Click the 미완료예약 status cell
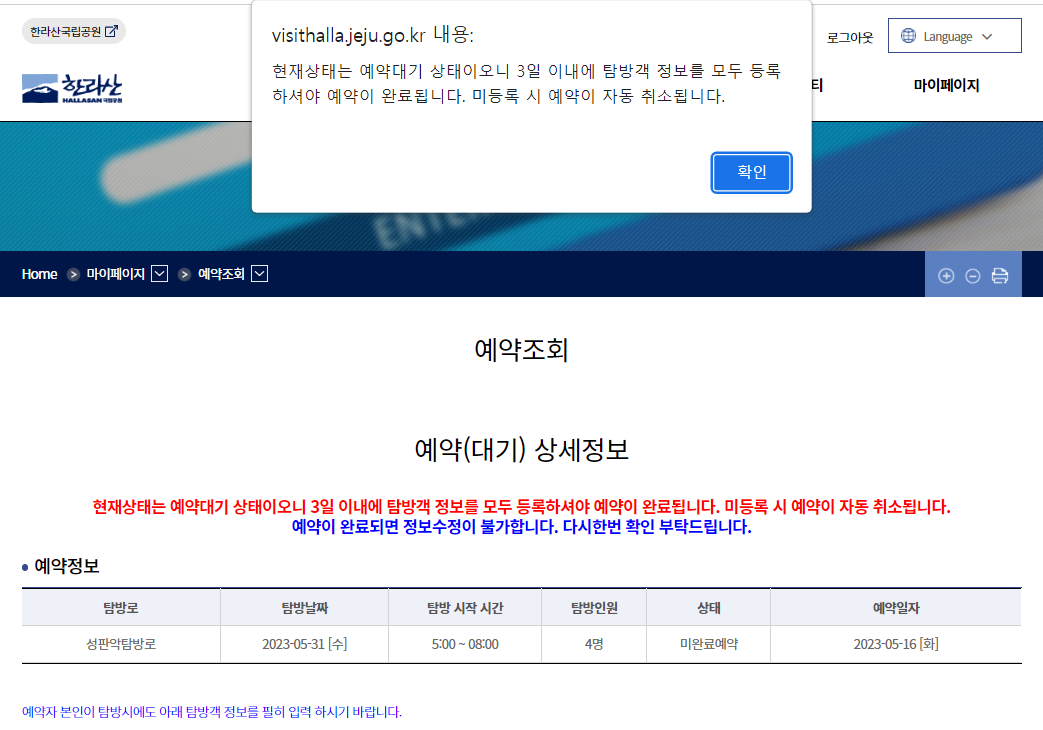1043x730 pixels. pyautogui.click(x=708, y=645)
